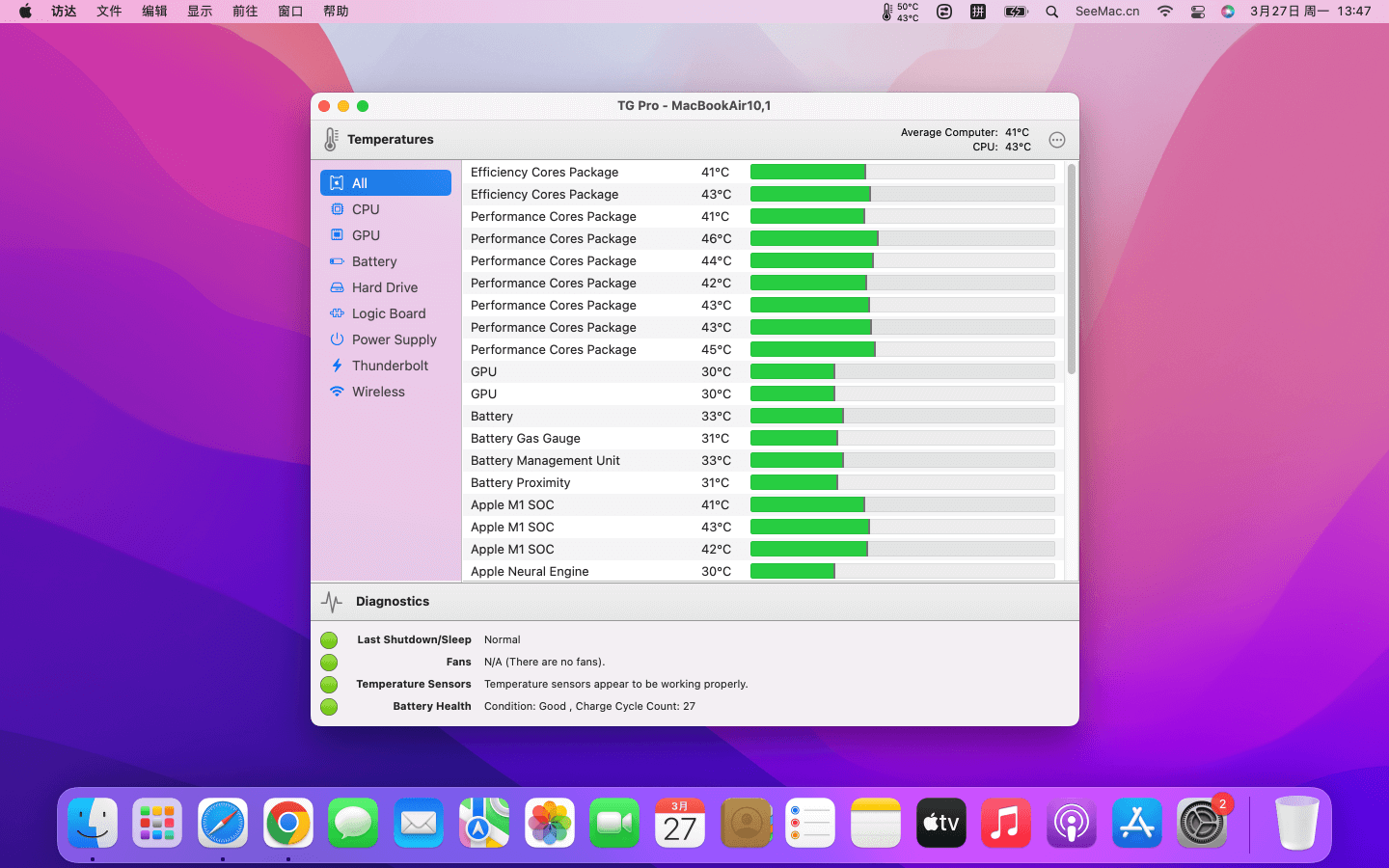Select the Thunderbolt sidebar category
Viewport: 1389px width, 868px height.
pos(386,366)
